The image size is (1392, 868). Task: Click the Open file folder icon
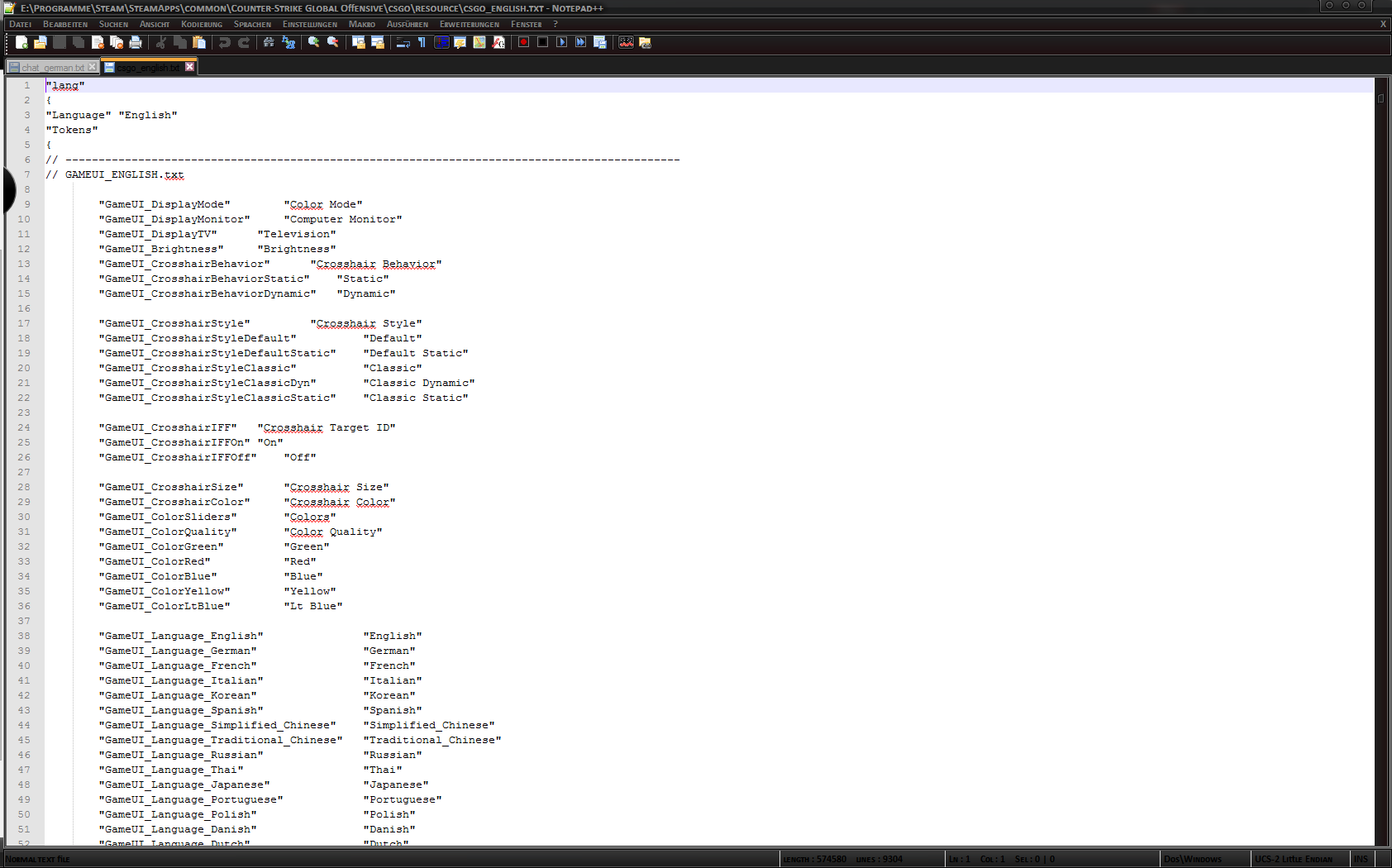40,42
